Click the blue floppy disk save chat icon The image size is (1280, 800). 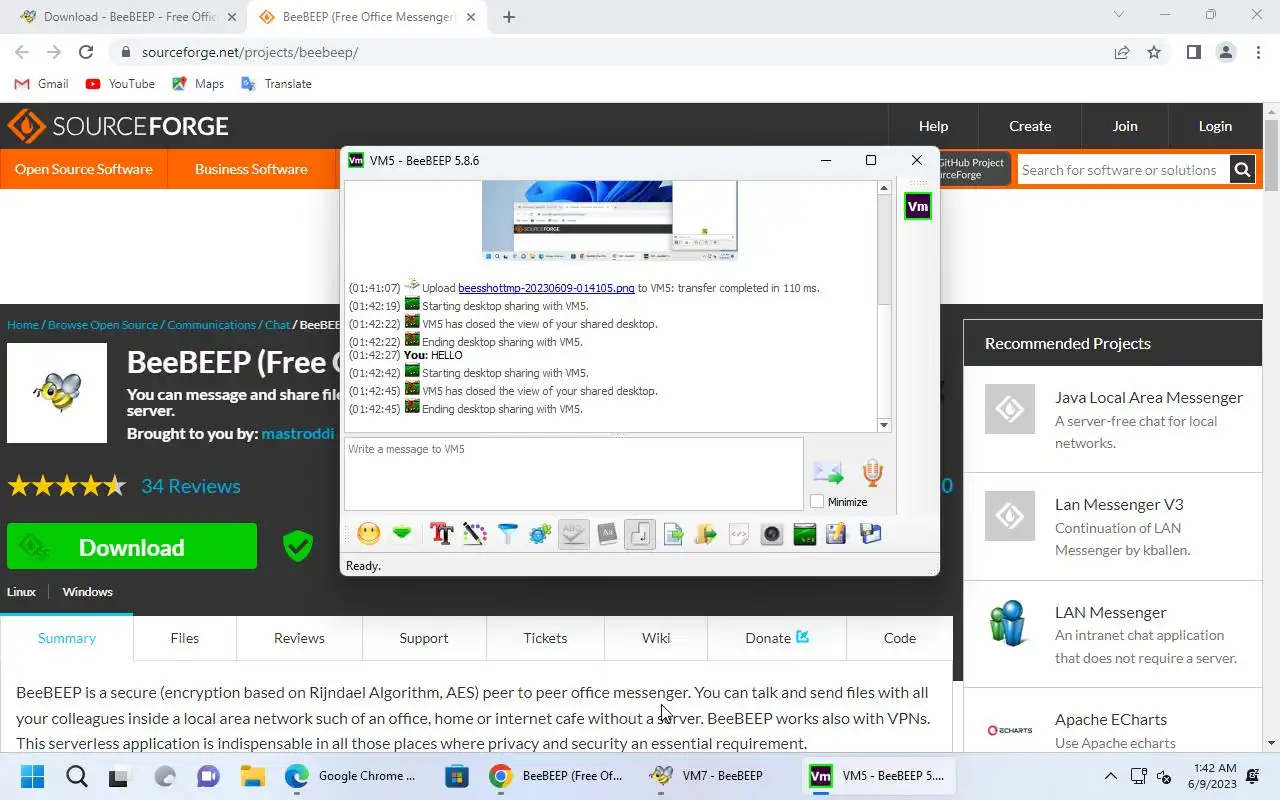coord(870,534)
